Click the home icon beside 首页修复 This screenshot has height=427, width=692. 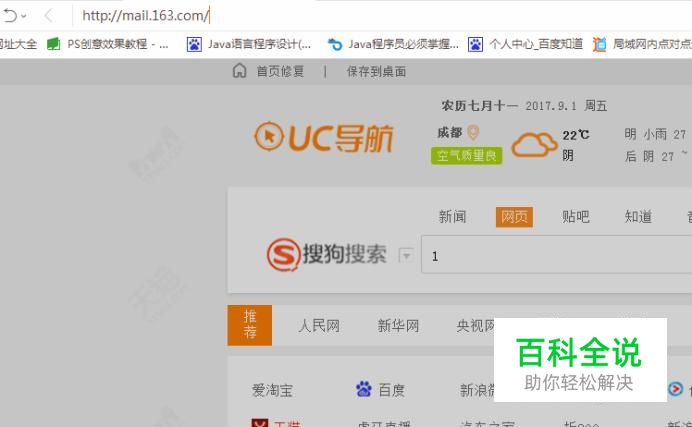point(240,71)
